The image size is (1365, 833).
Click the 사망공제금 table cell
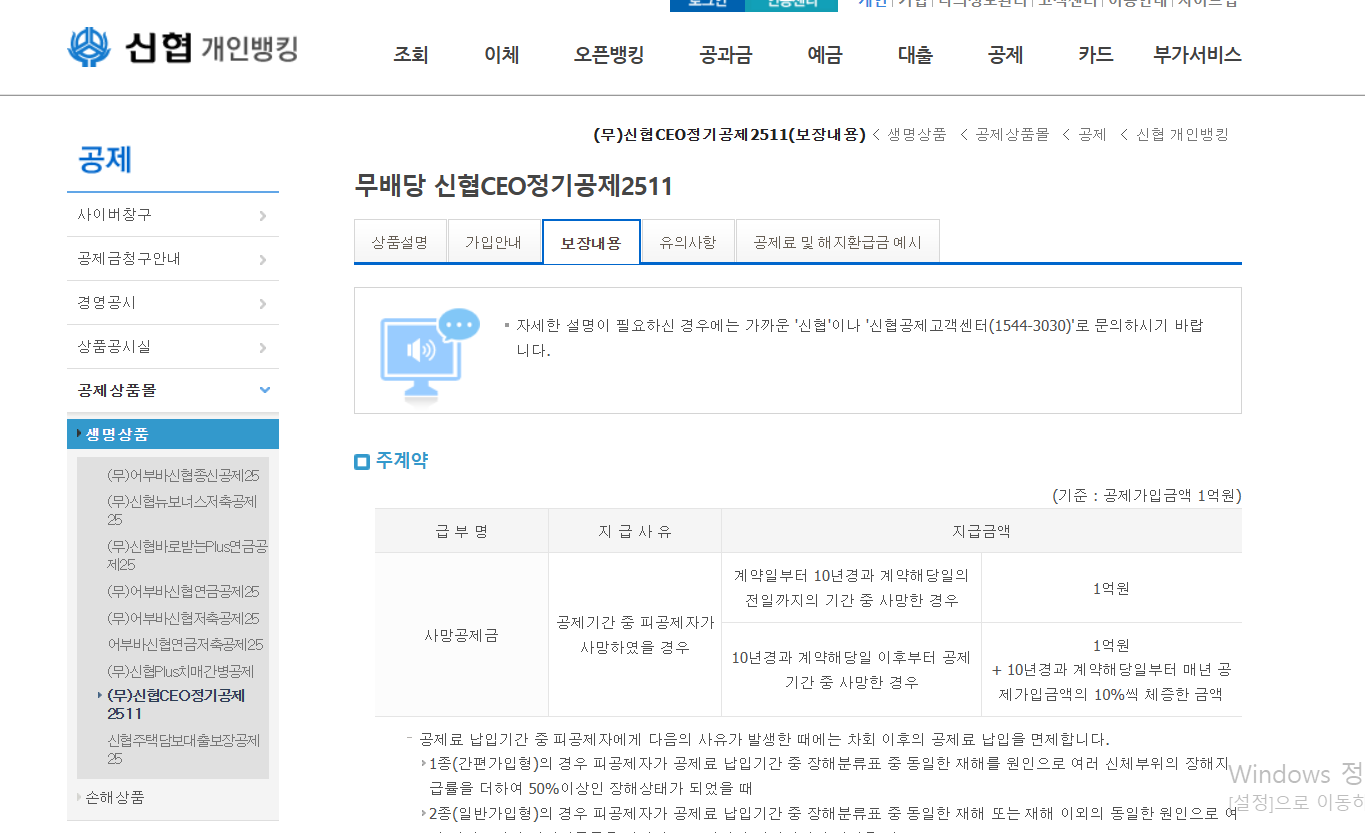coord(462,635)
